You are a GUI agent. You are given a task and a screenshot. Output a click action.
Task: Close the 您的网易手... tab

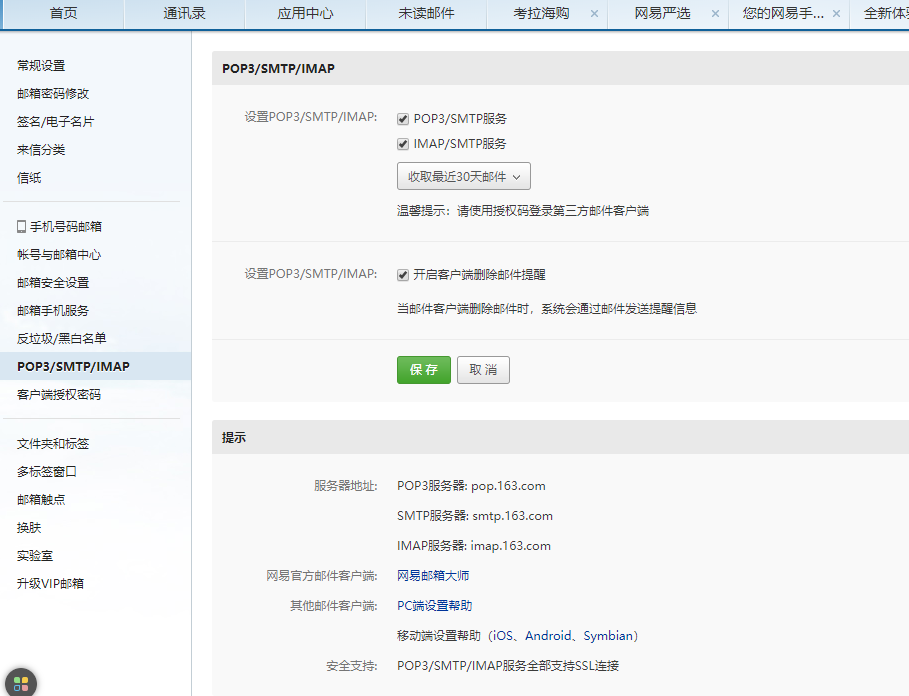coord(836,14)
